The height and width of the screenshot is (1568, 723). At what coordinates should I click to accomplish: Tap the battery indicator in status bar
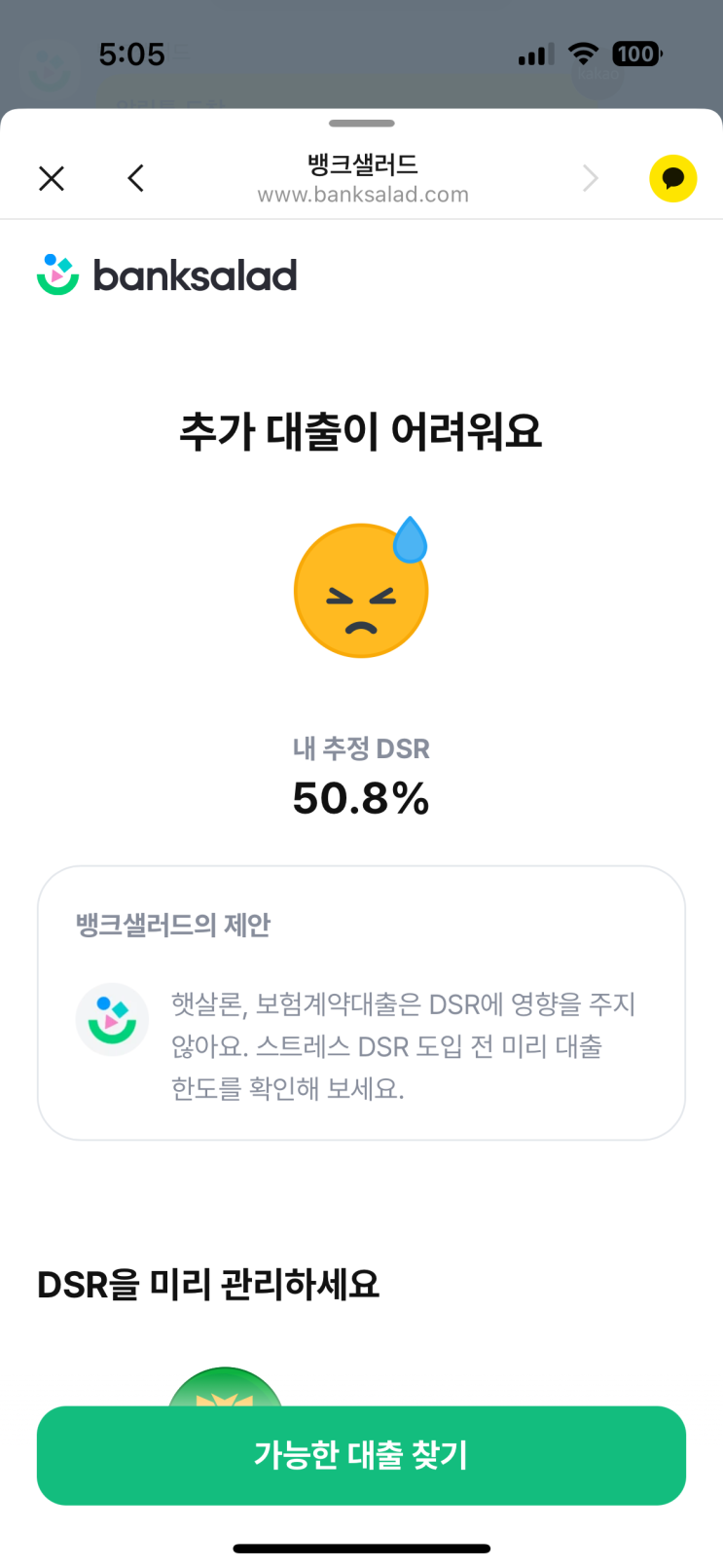[636, 55]
